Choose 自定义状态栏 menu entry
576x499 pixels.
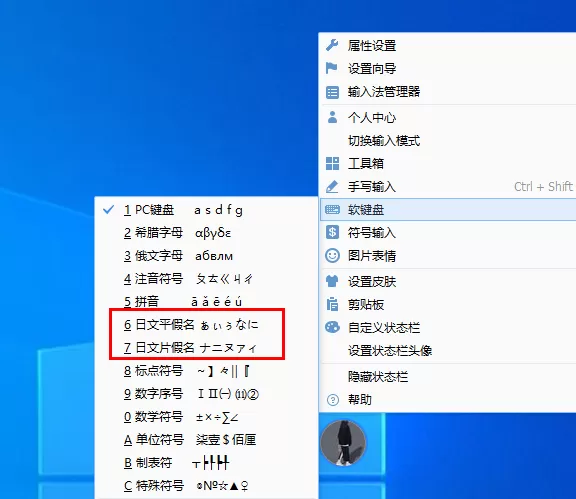pos(447,327)
